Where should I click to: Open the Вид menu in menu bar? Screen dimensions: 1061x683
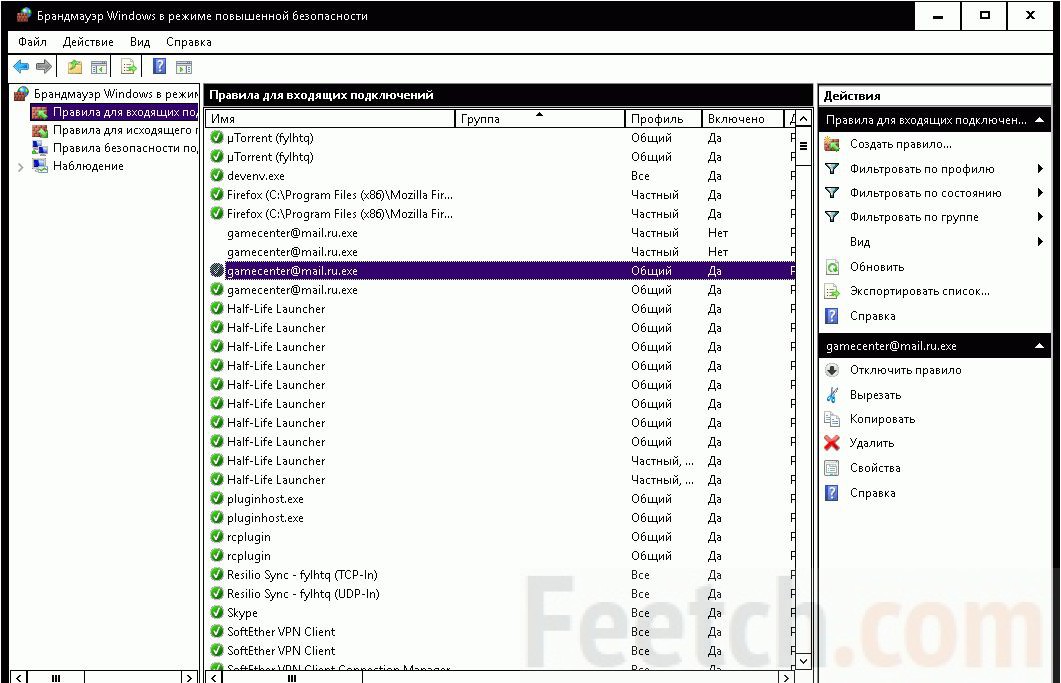(x=140, y=42)
